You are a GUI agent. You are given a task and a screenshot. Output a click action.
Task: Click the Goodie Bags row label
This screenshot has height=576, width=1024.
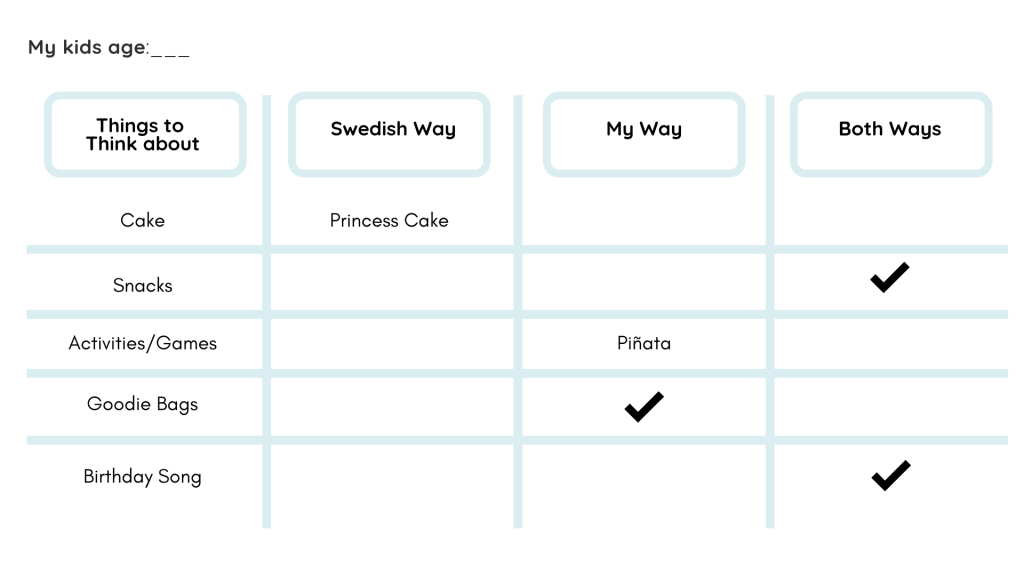(142, 404)
